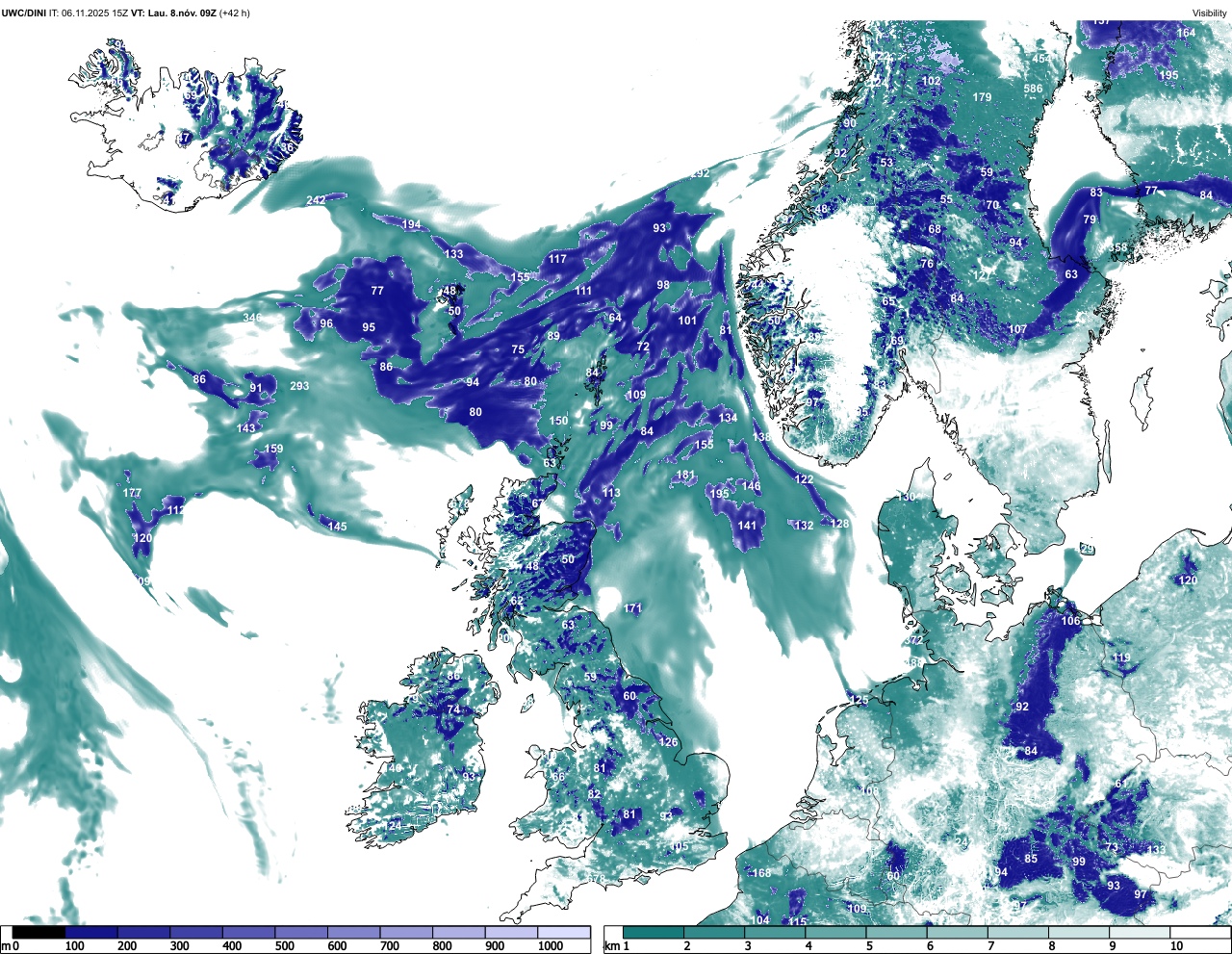Click the '346' visibility value over Atlantic
This screenshot has width=1232, height=954.
252,318
